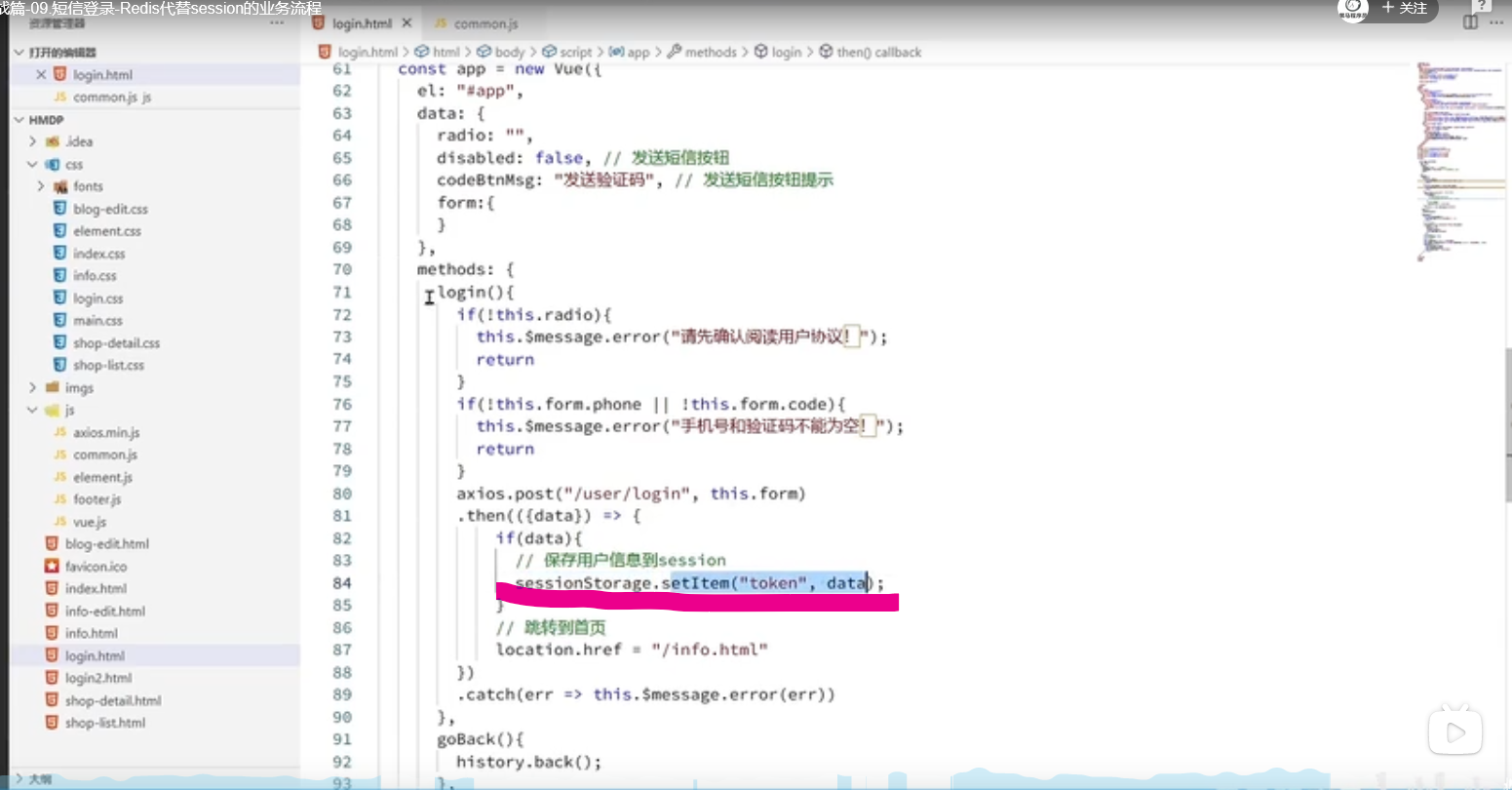Switch to the common.js tab

(x=476, y=23)
